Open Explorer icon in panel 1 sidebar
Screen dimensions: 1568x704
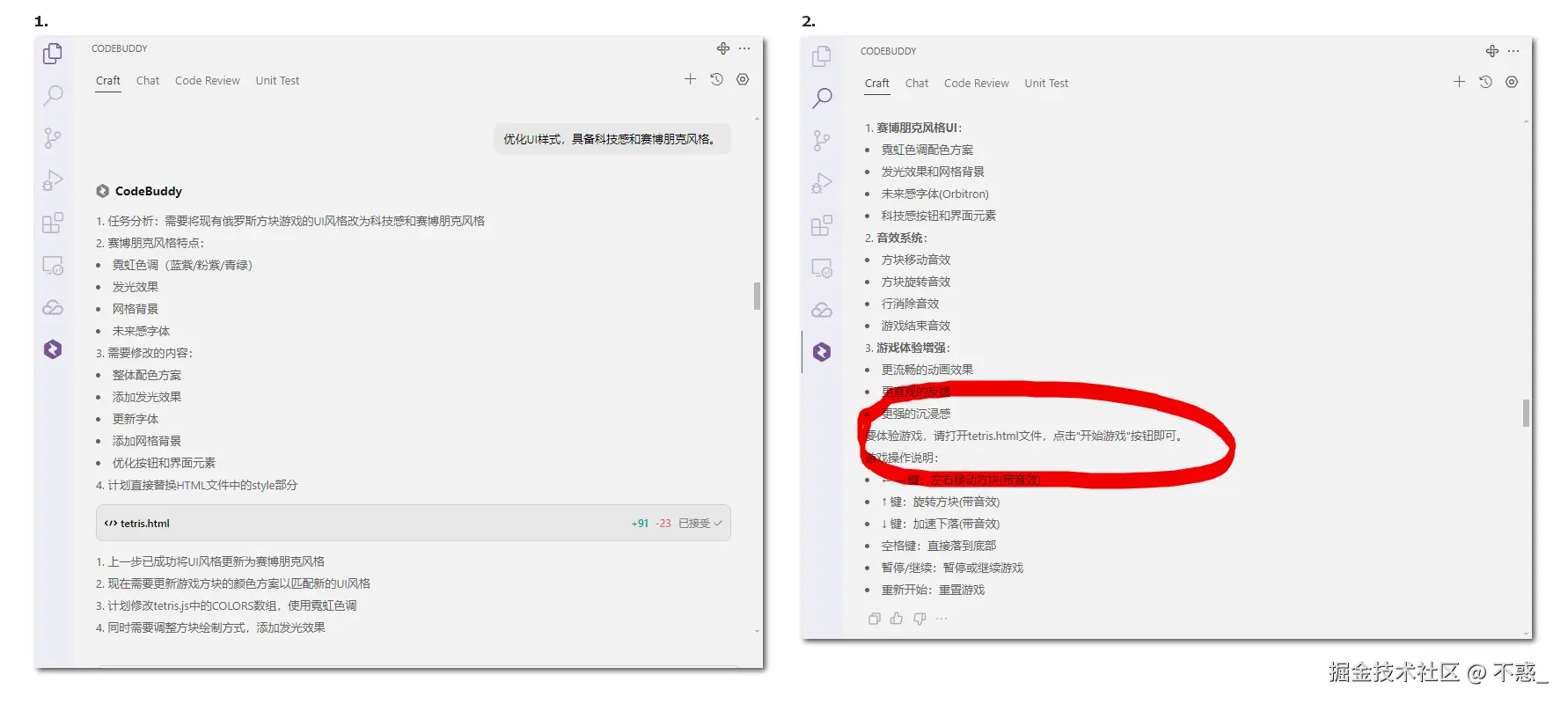pos(53,54)
